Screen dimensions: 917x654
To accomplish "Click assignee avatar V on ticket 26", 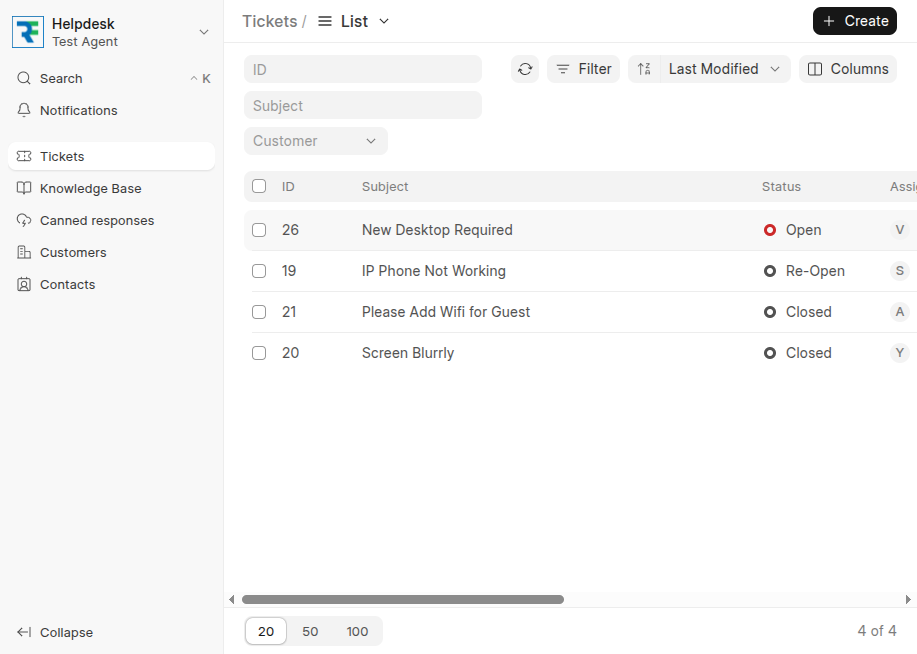I will tap(899, 230).
